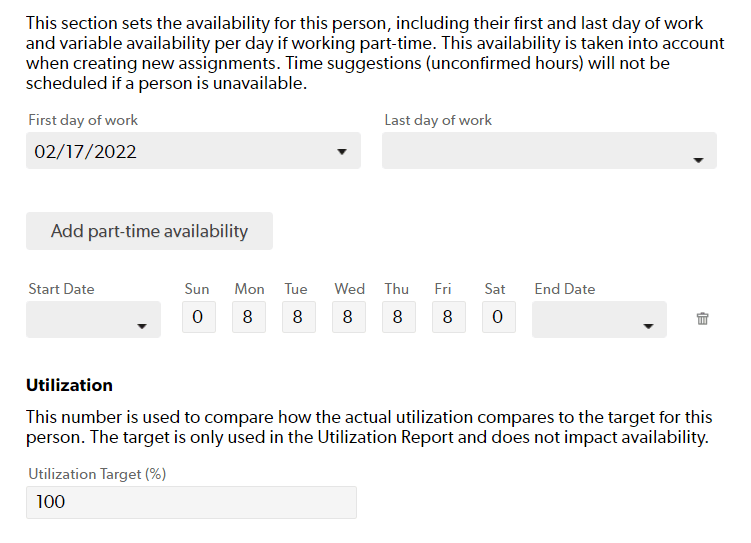751x543 pixels.
Task: Select the Thursday hours field
Action: click(x=398, y=317)
